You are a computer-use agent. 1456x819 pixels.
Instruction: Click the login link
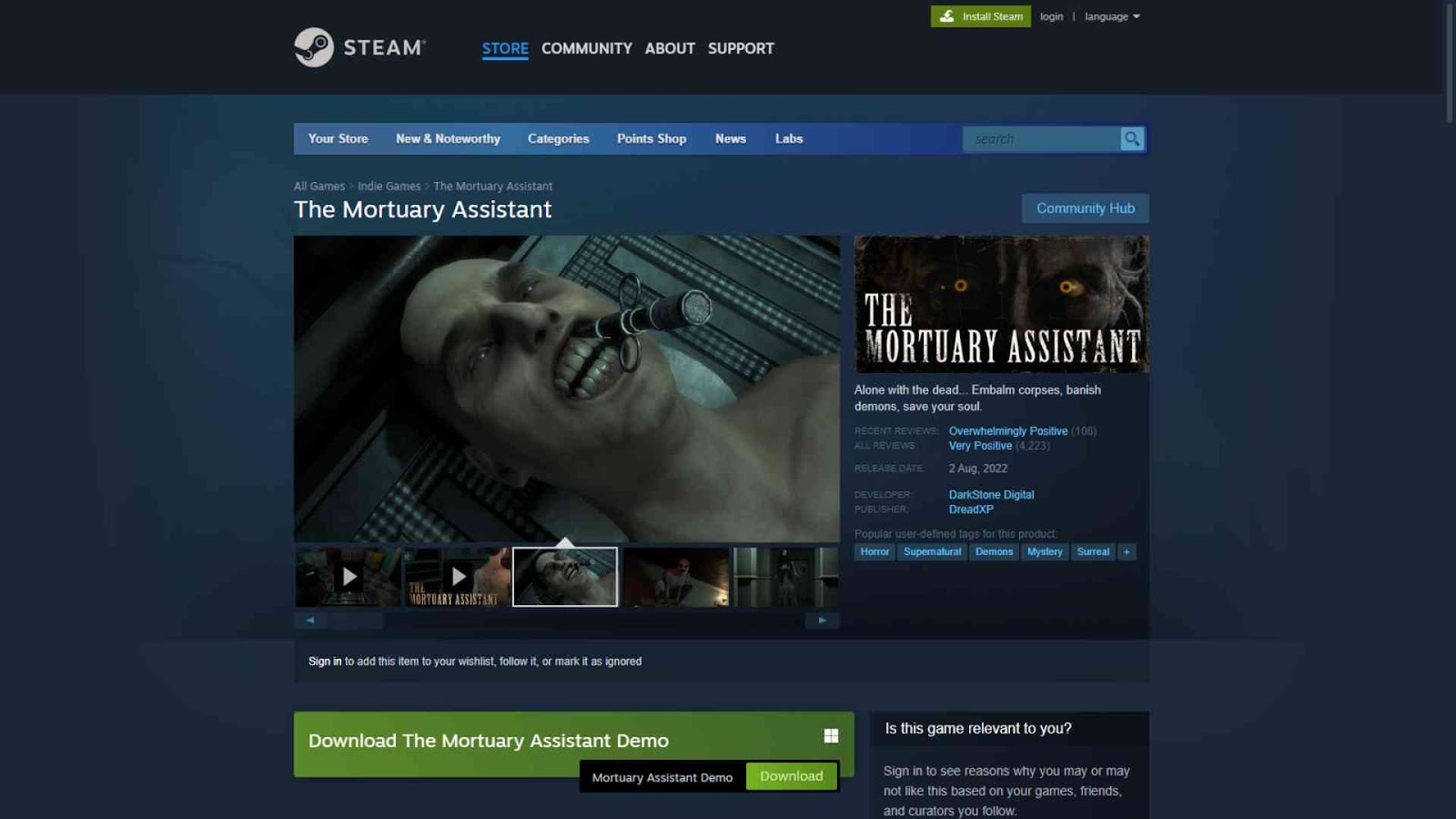pos(1051,16)
